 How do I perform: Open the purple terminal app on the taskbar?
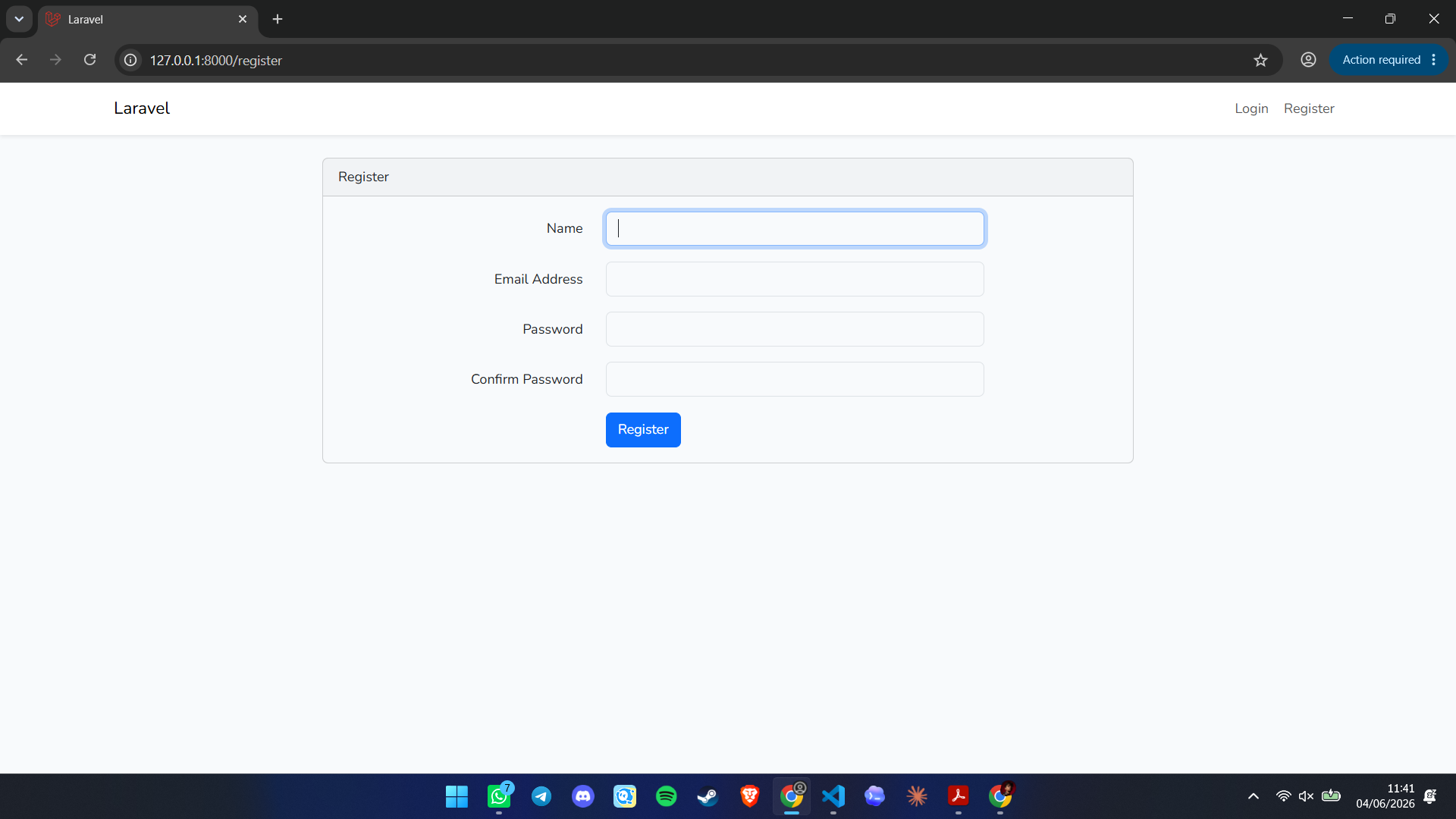coord(875,796)
